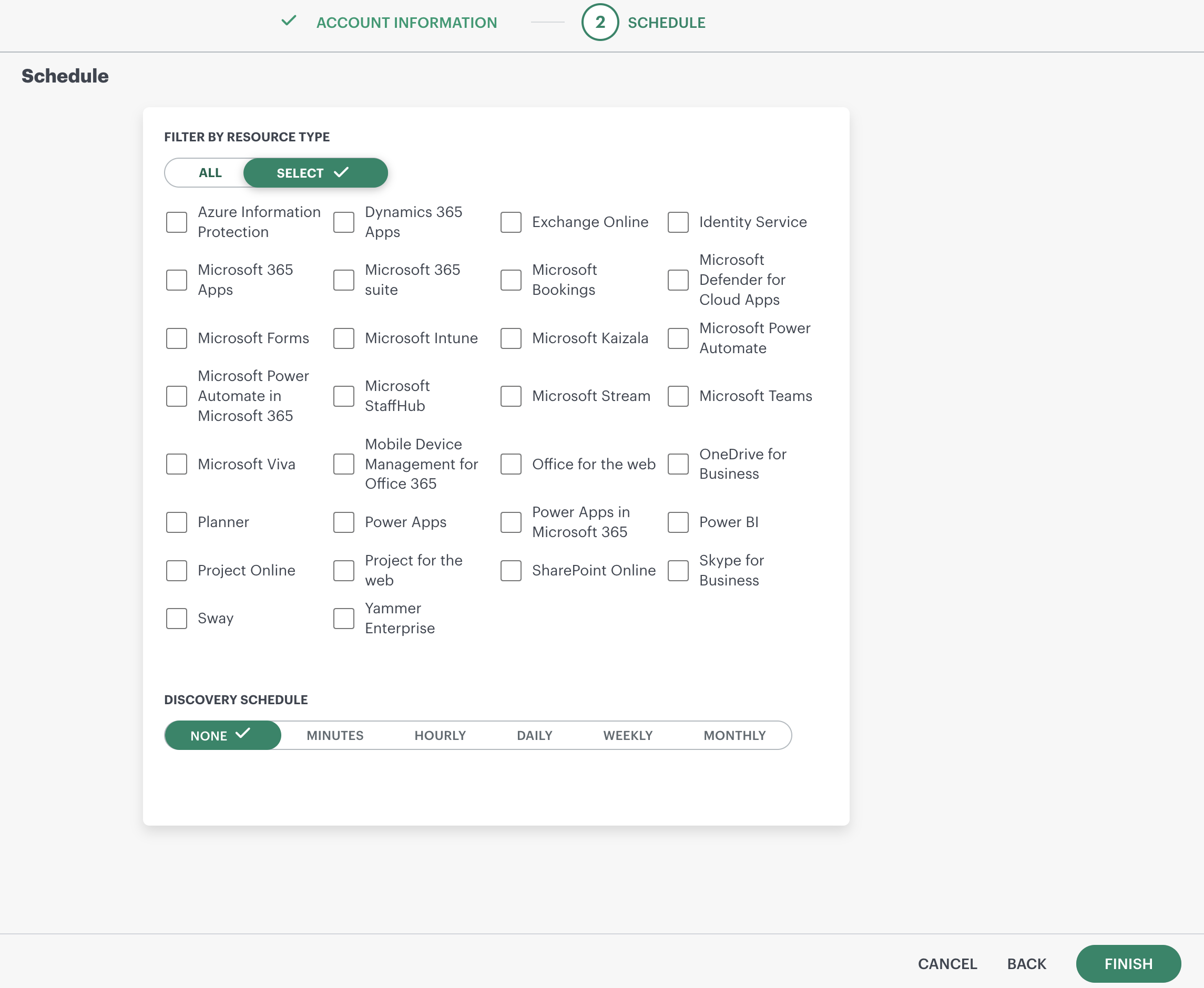Viewport: 1204px width, 988px height.
Task: Click the CANCEL button
Action: [x=947, y=963]
